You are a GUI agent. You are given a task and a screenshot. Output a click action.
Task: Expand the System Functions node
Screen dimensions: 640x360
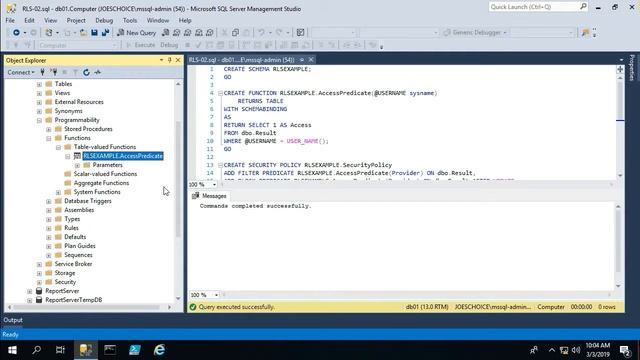click(58, 192)
